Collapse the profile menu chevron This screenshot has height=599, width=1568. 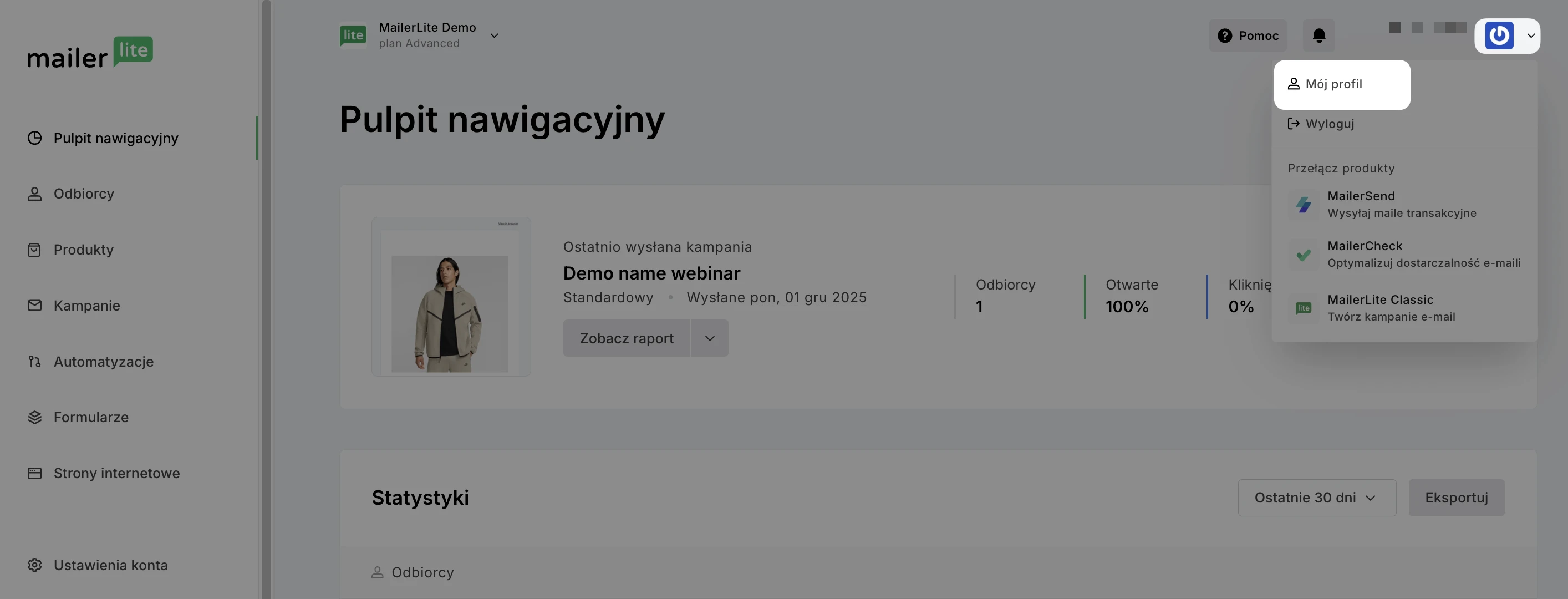1530,35
